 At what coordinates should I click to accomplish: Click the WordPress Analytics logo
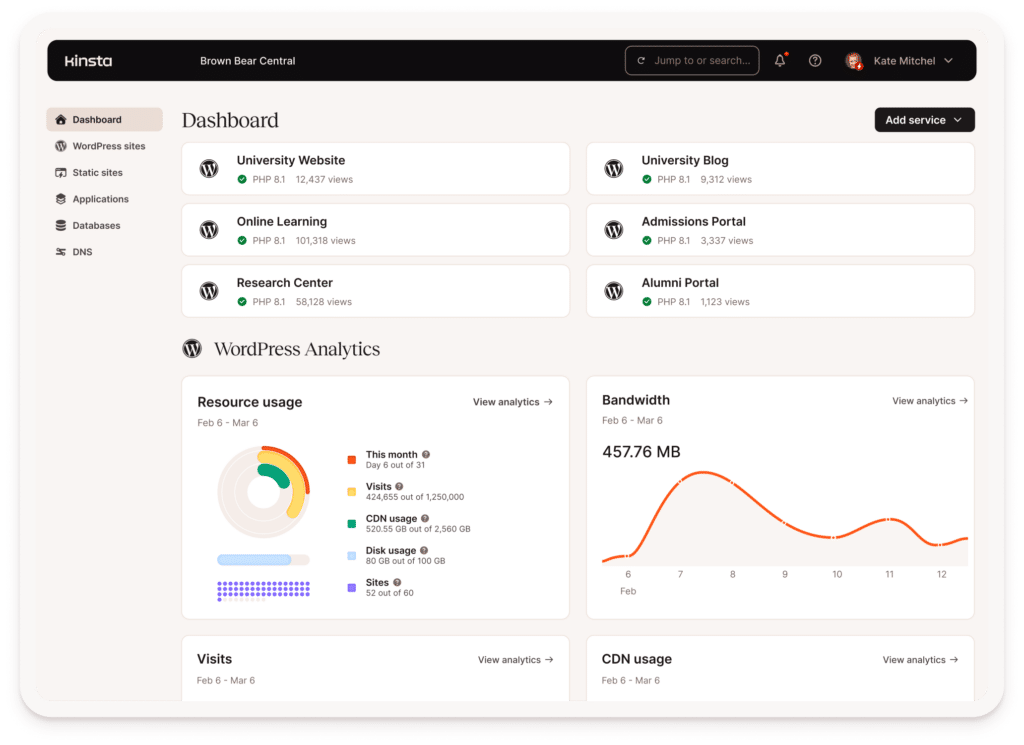tap(192, 349)
